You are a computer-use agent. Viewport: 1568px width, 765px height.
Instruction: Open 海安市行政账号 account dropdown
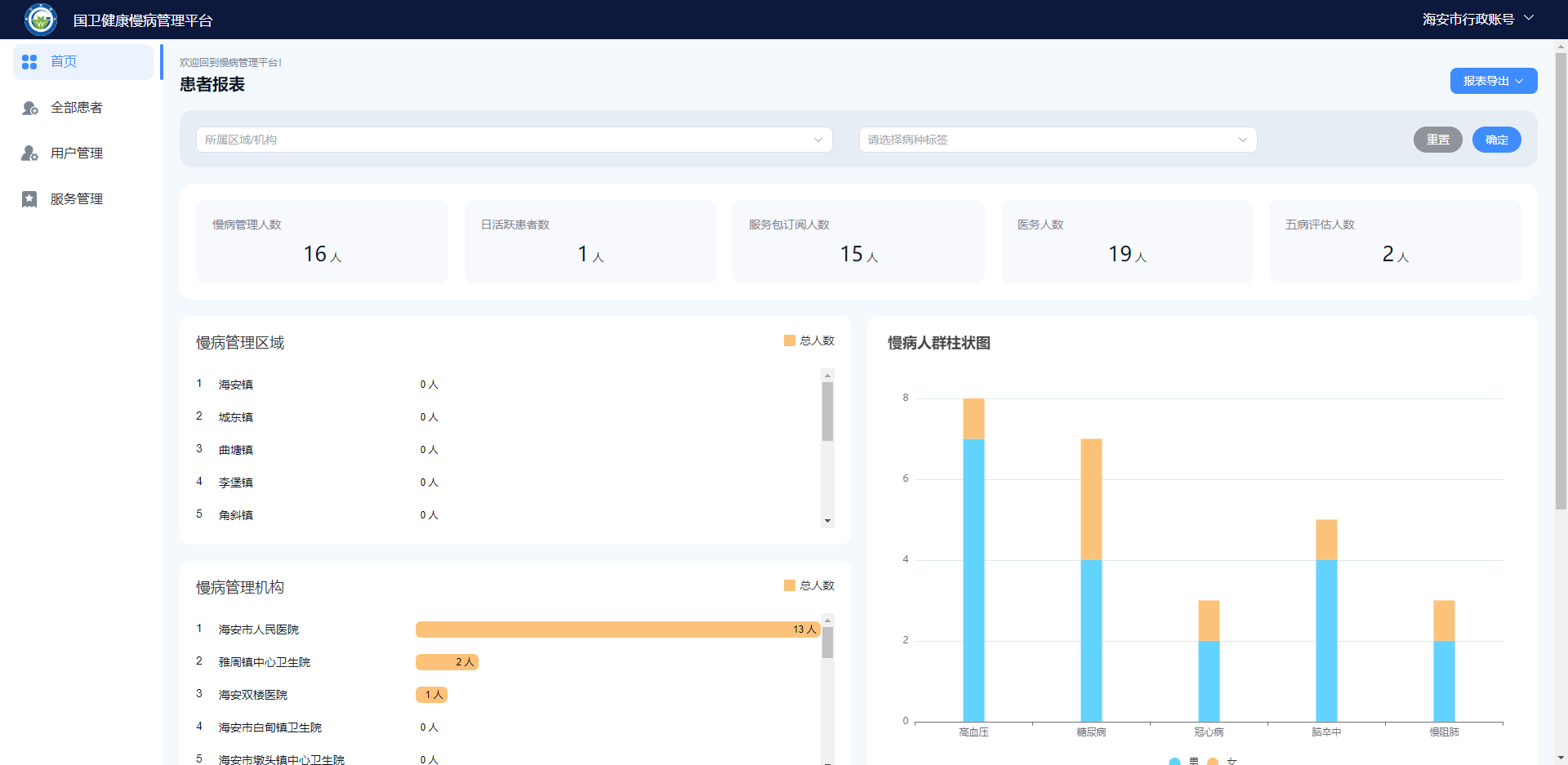tap(1478, 19)
